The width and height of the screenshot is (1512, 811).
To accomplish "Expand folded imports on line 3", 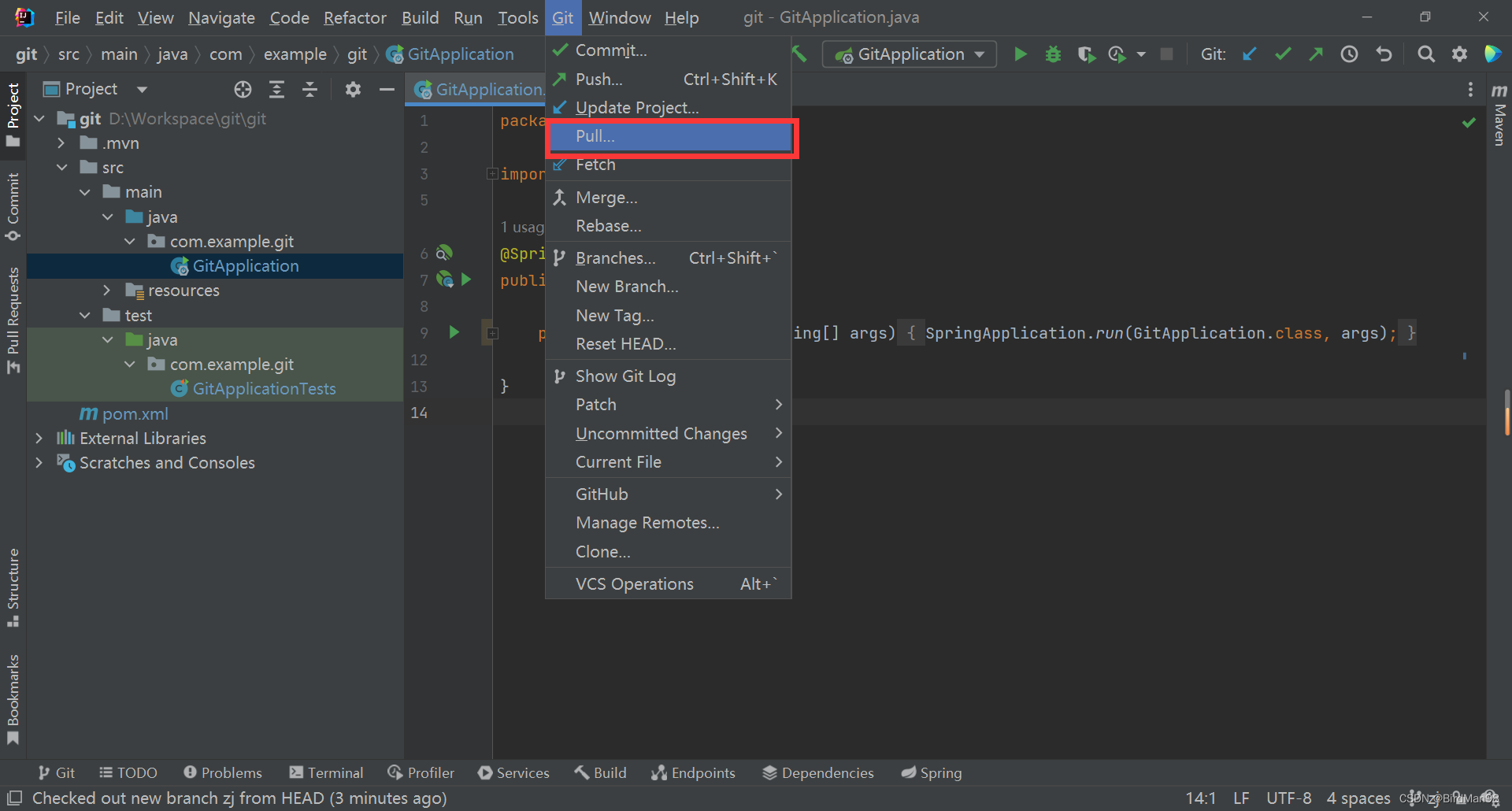I will (x=492, y=174).
